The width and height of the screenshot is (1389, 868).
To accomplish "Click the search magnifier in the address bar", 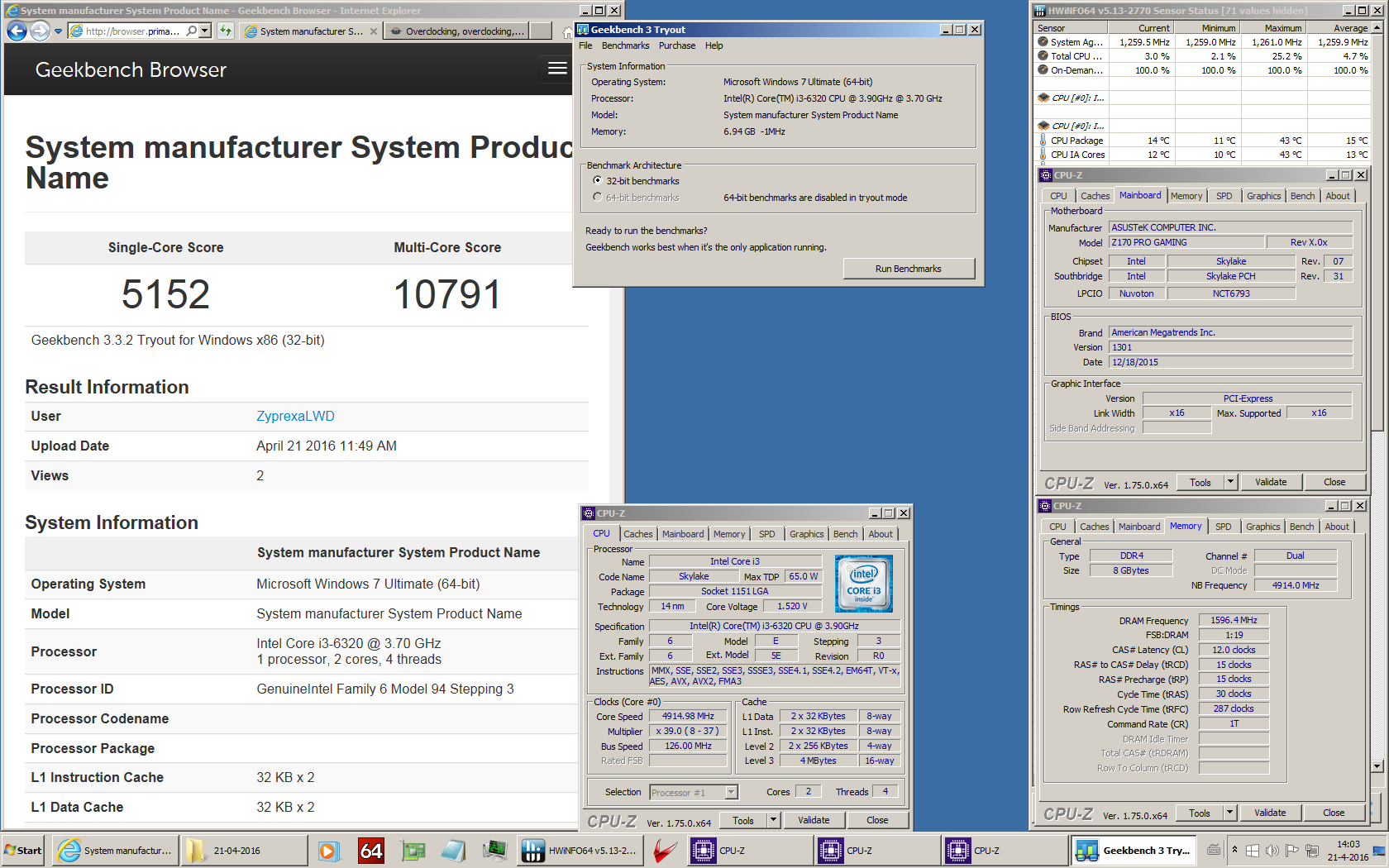I will click(192, 31).
